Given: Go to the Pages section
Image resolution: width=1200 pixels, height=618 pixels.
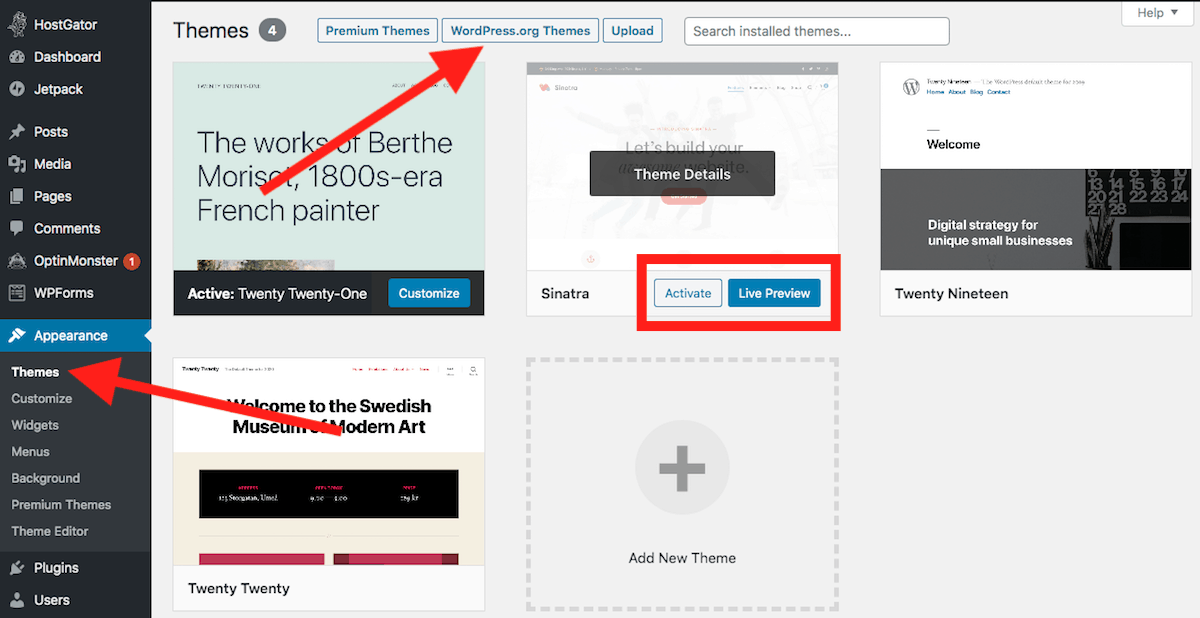Looking at the screenshot, I should (47, 196).
